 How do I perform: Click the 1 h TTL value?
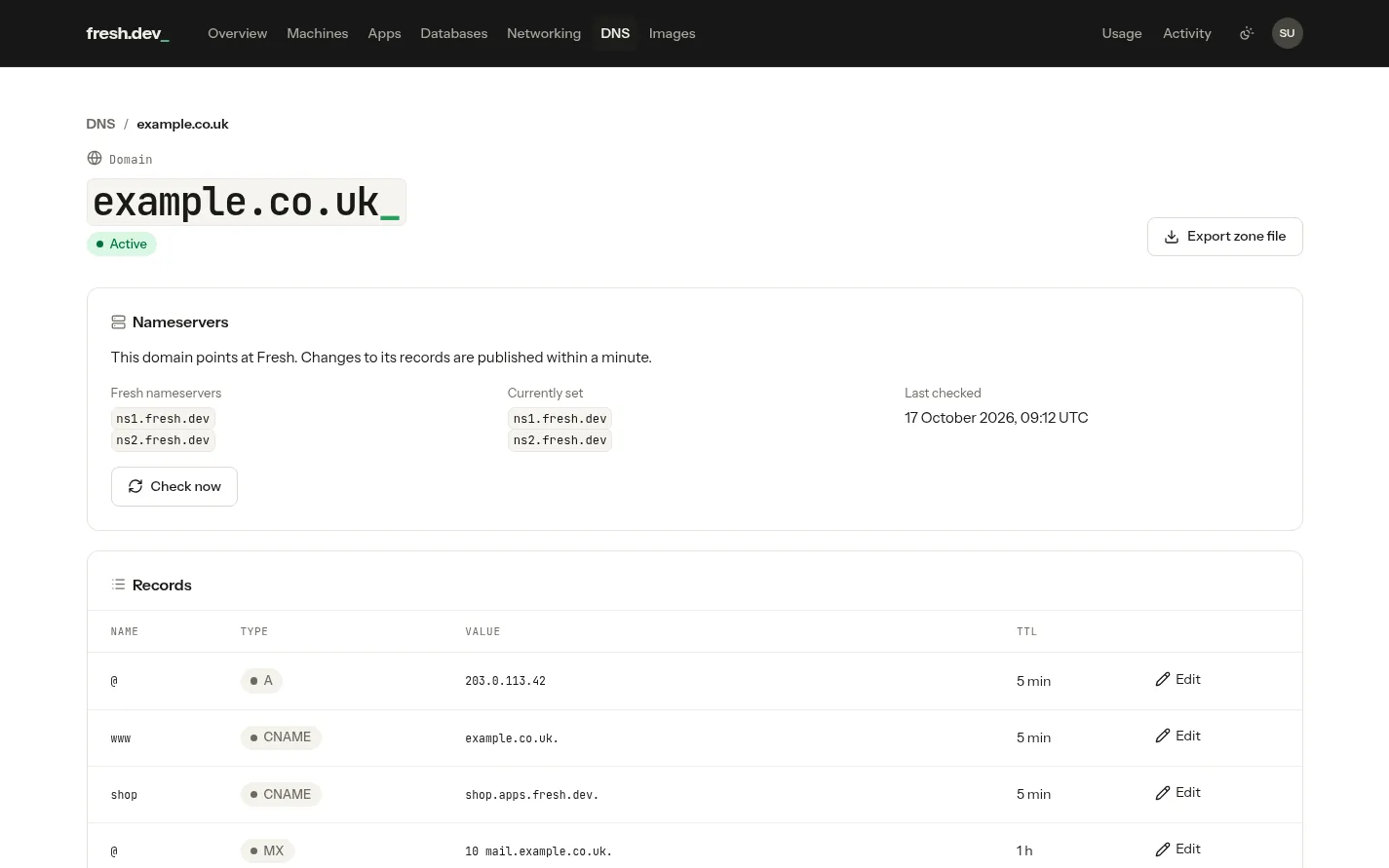(x=1024, y=850)
